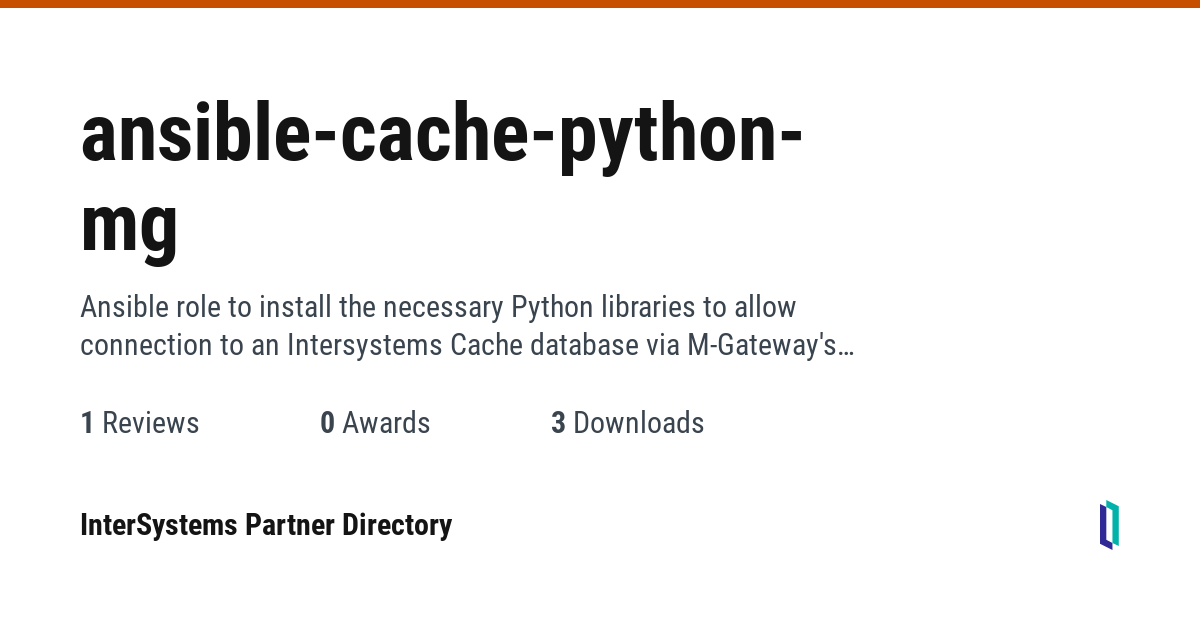The width and height of the screenshot is (1200, 630).
Task: Open InterSystems Partner Directory link
Action: [266, 525]
